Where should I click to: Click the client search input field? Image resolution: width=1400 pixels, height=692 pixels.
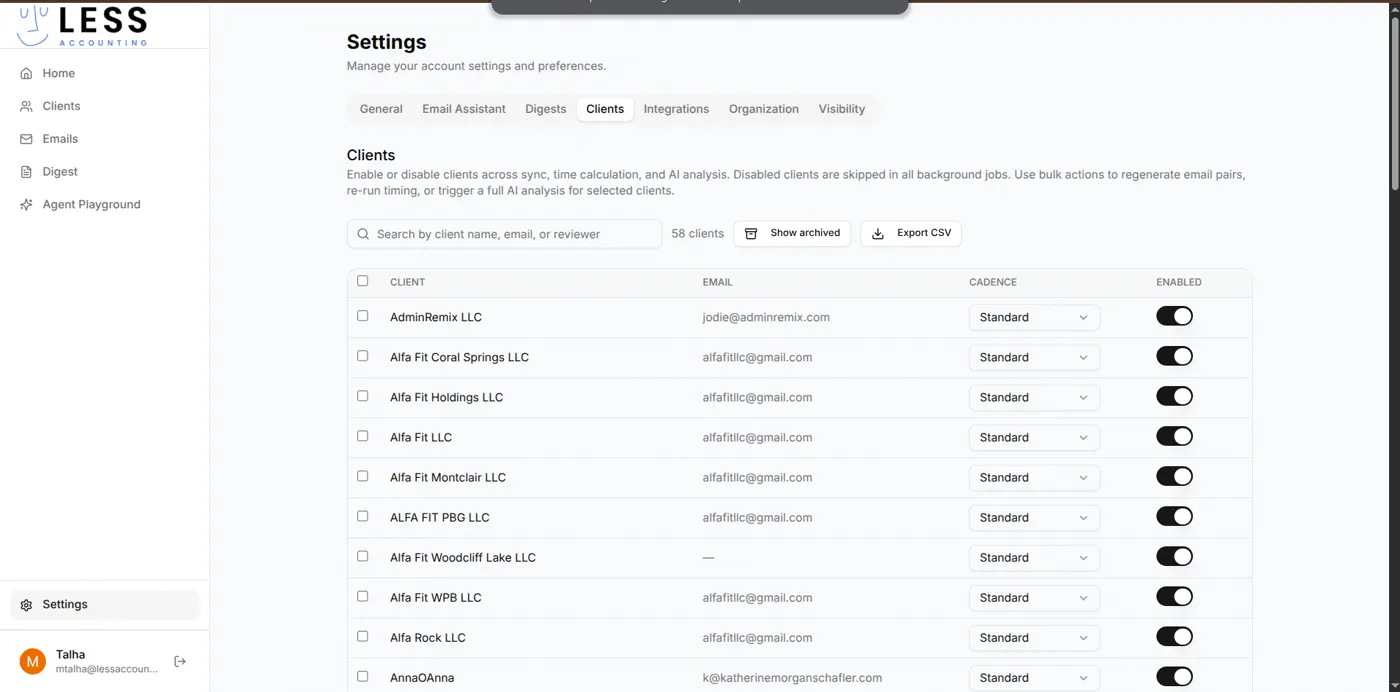[504, 234]
